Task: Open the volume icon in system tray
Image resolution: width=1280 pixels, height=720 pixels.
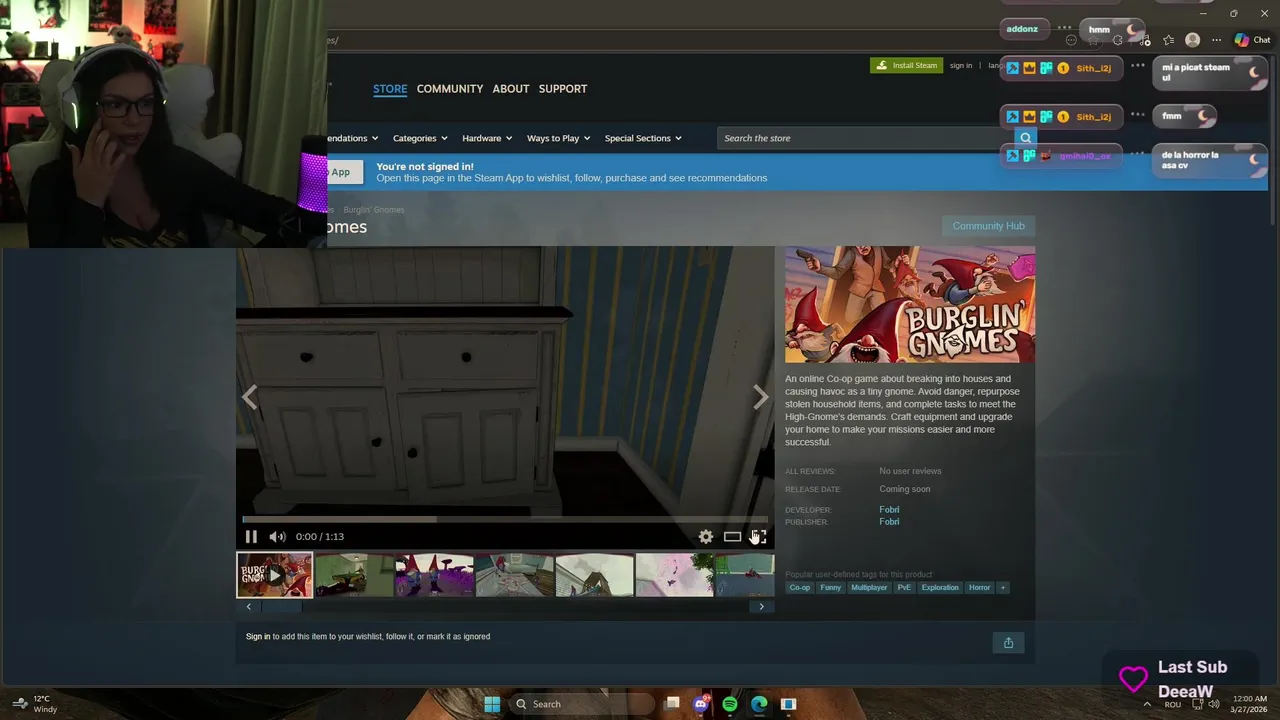Action: point(1213,704)
